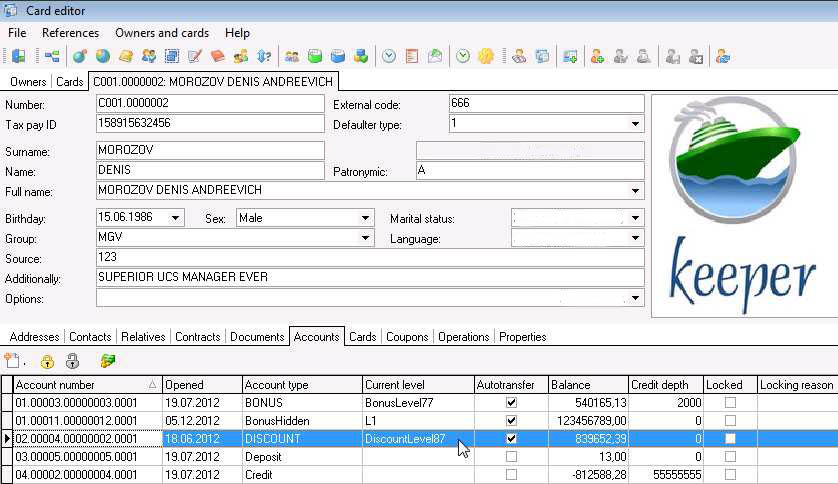The width and height of the screenshot is (838, 484).
Task: Click the red-lined document report icon
Action: (x=412, y=56)
